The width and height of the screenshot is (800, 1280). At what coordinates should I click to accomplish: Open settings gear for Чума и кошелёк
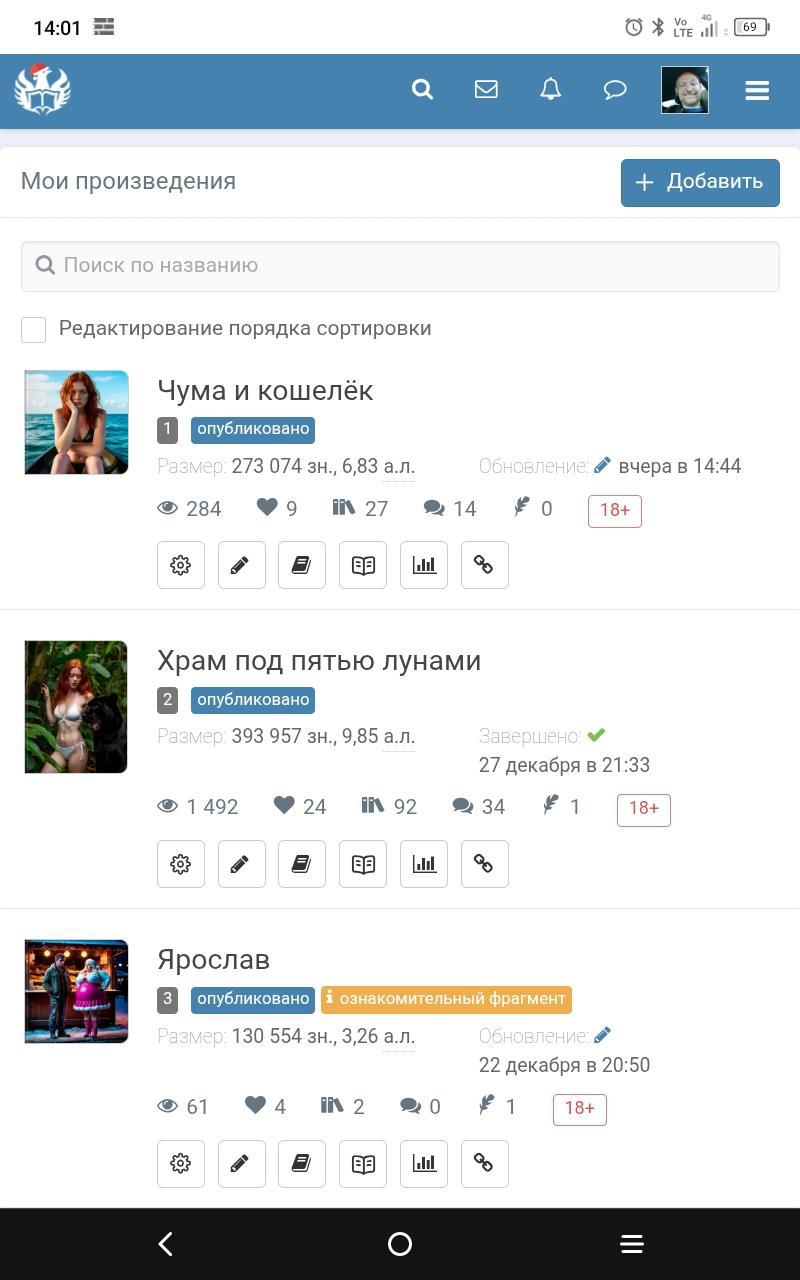tap(181, 565)
